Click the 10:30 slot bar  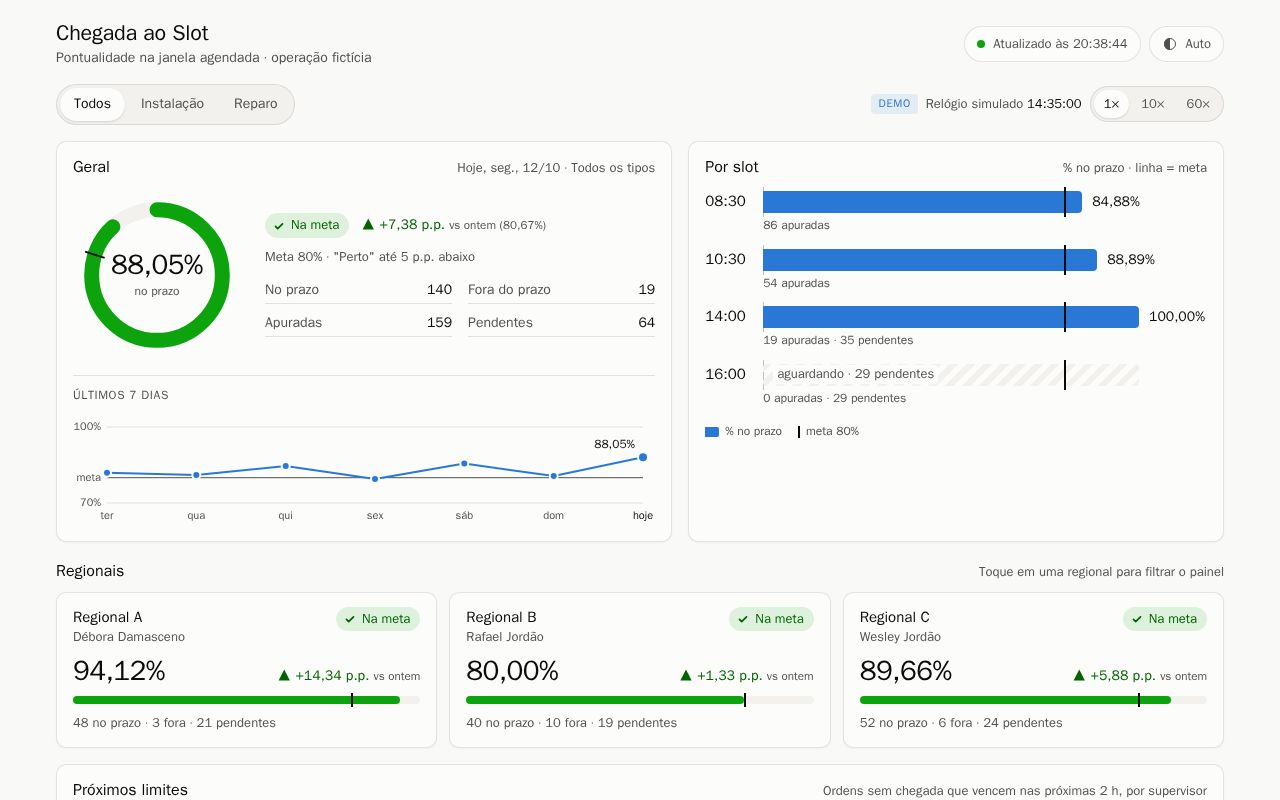[x=930, y=260]
